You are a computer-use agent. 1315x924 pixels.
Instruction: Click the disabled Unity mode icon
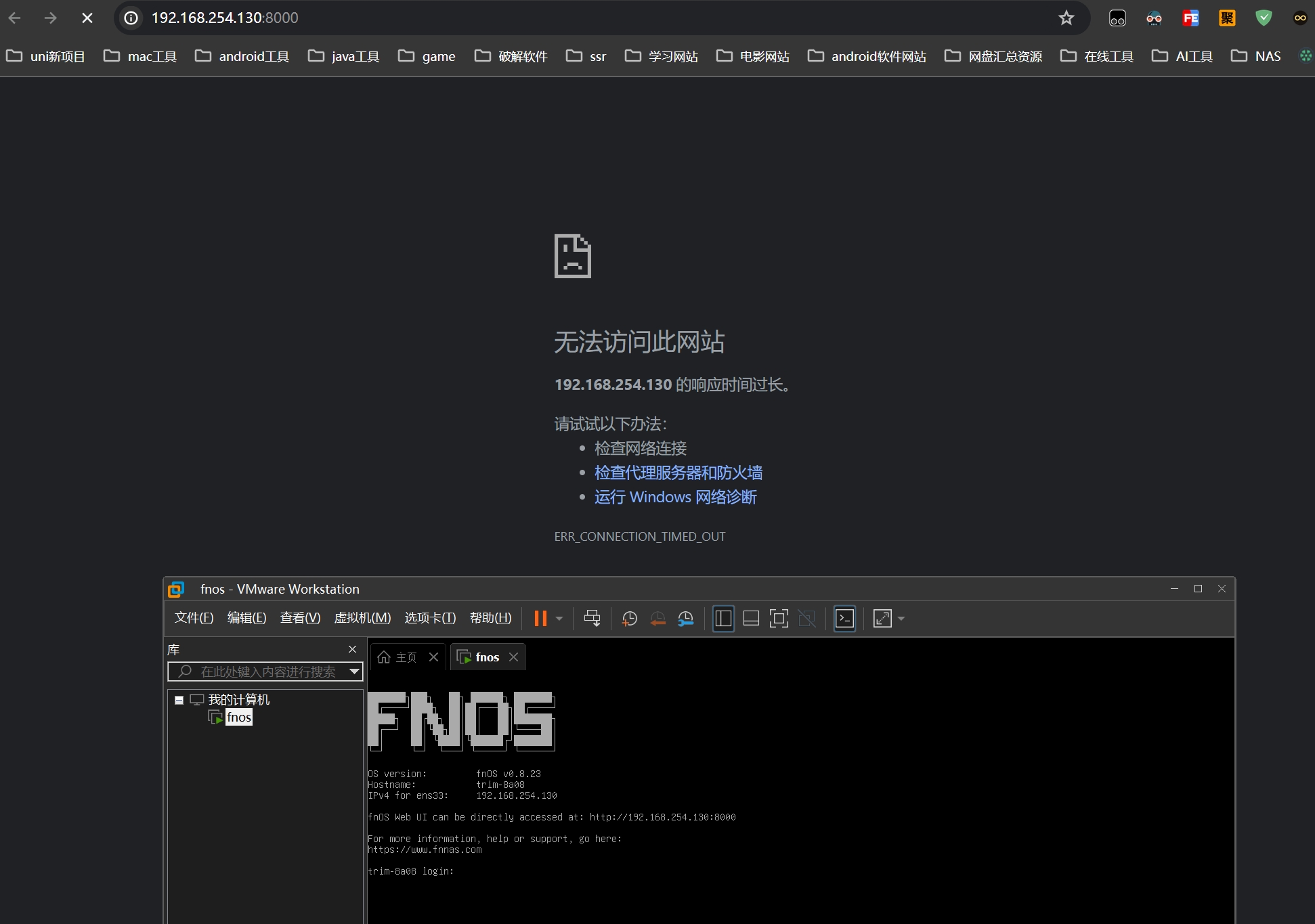[806, 618]
